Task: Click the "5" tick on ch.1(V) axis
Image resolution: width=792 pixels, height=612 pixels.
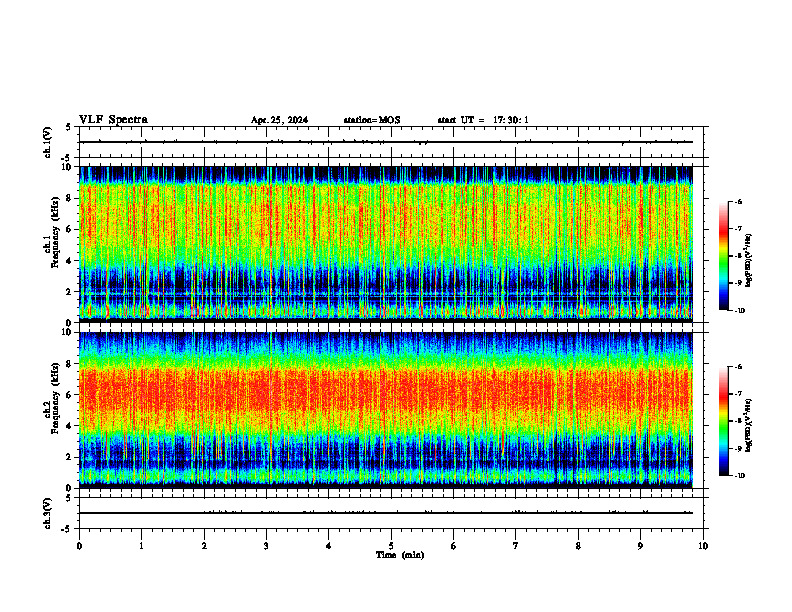Action: (x=69, y=127)
